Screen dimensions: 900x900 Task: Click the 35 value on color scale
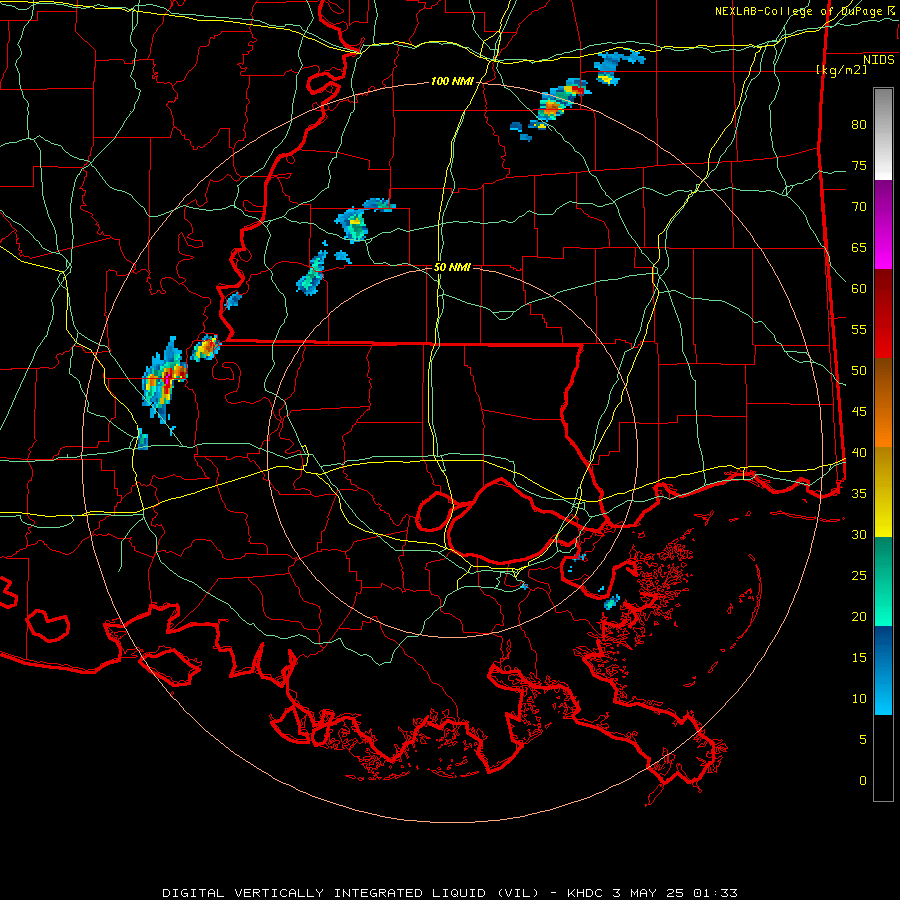859,494
